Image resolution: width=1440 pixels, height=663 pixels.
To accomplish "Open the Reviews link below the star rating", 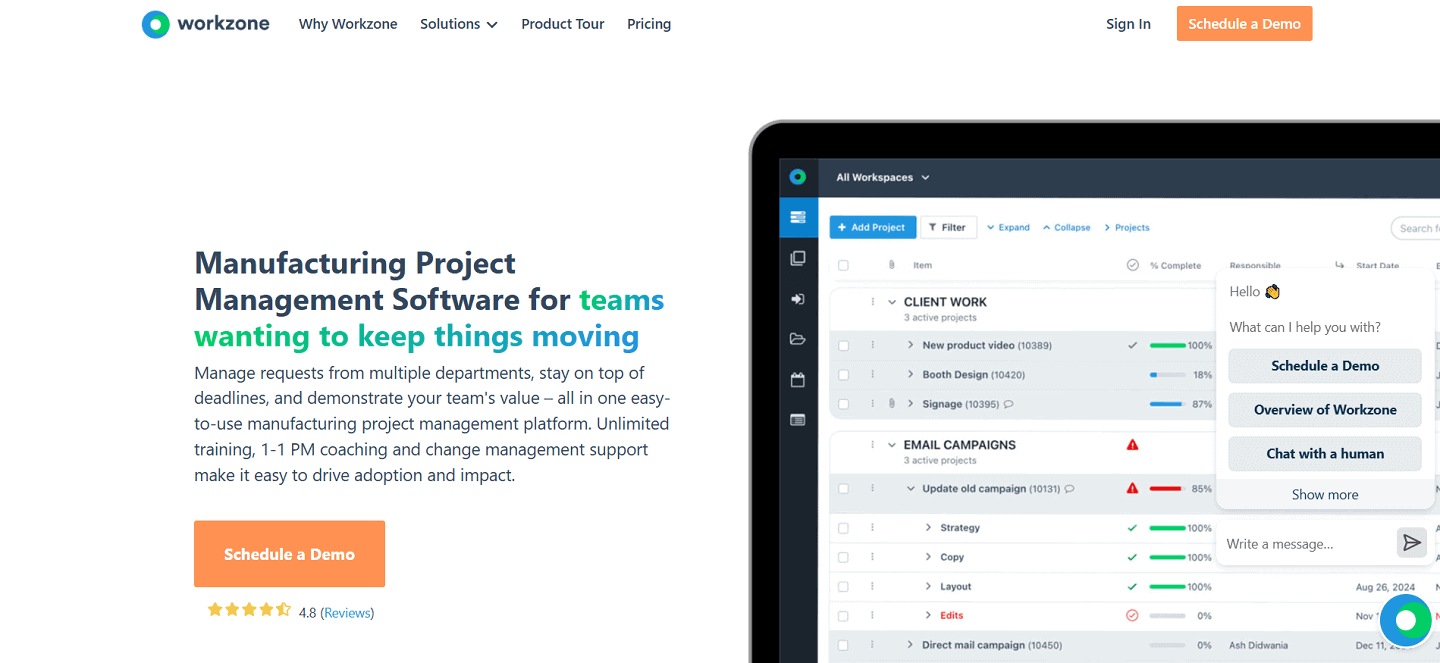I will (x=347, y=611).
